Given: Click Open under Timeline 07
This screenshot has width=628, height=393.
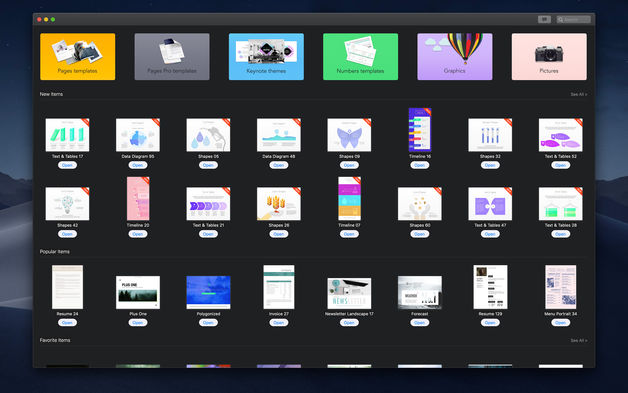Looking at the screenshot, I should pyautogui.click(x=349, y=234).
